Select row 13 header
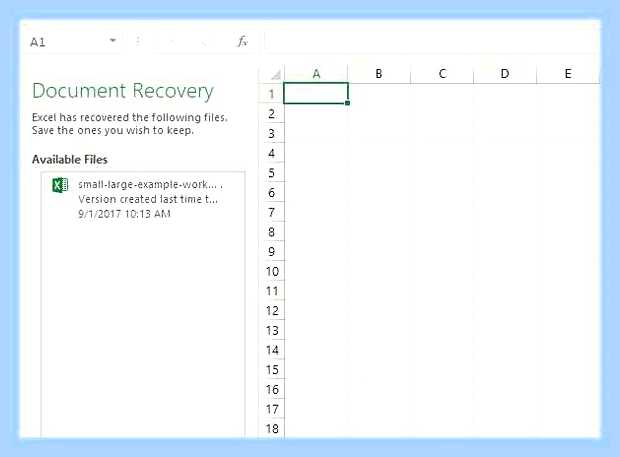Viewport: 620px width, 457px height. 272,330
